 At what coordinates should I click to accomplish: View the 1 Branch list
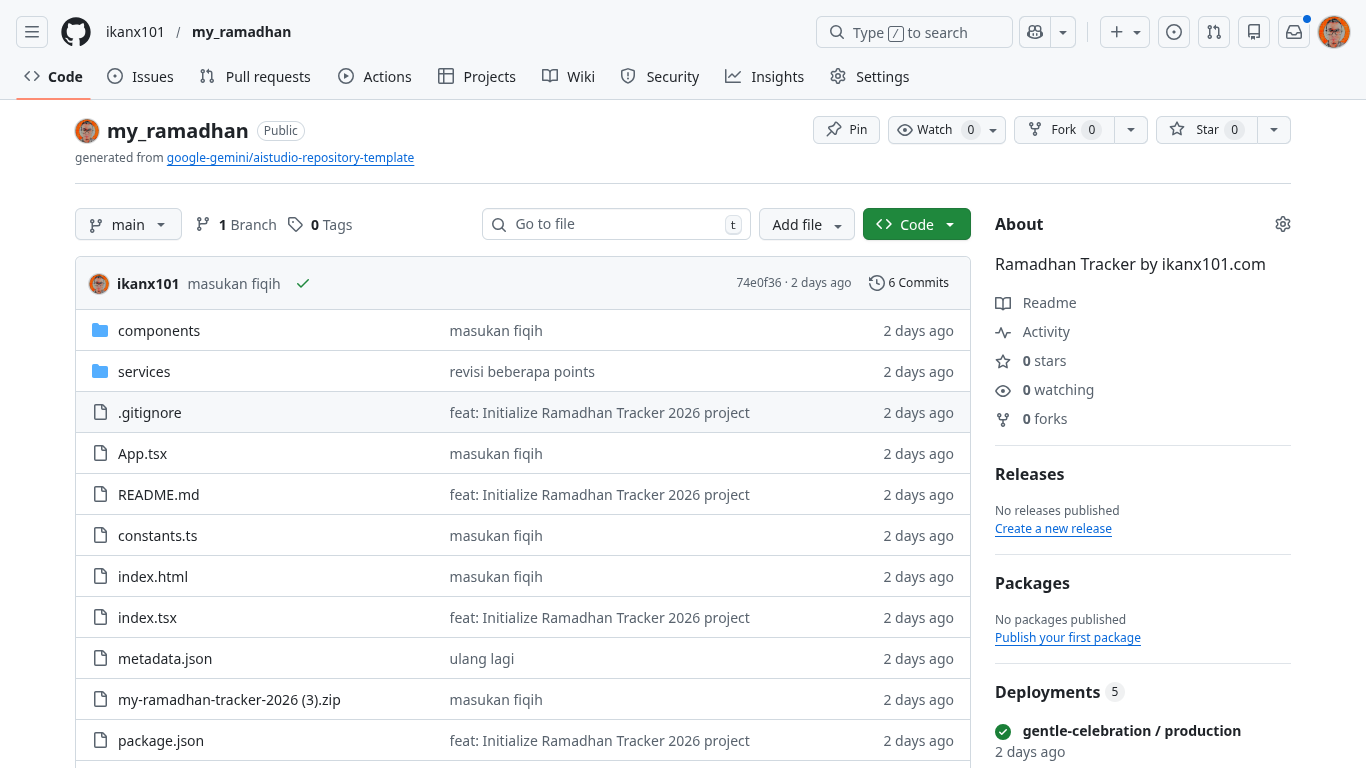(x=236, y=225)
